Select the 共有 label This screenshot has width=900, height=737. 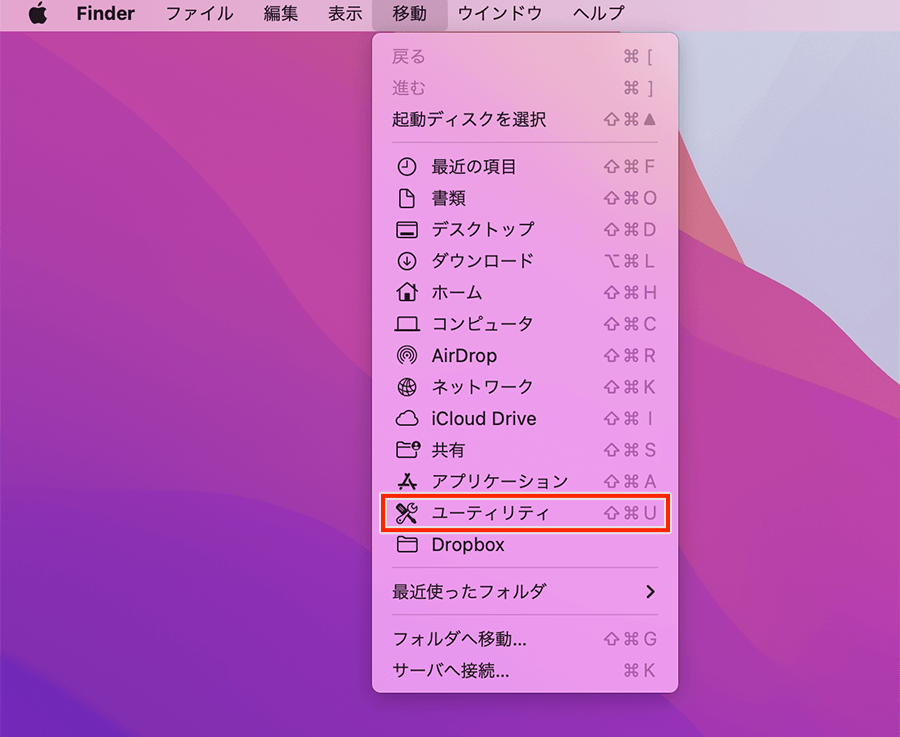[448, 450]
